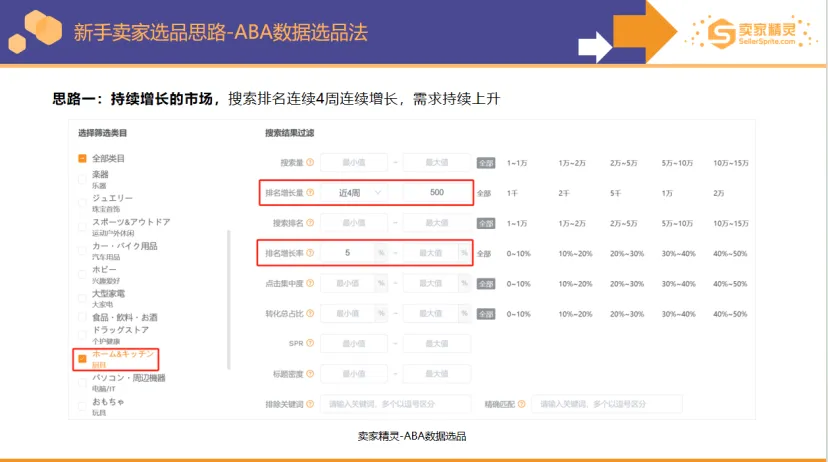This screenshot has width=828, height=462.
Task: Click the 排名增长率 minimum field showing 5
Action: point(347,253)
